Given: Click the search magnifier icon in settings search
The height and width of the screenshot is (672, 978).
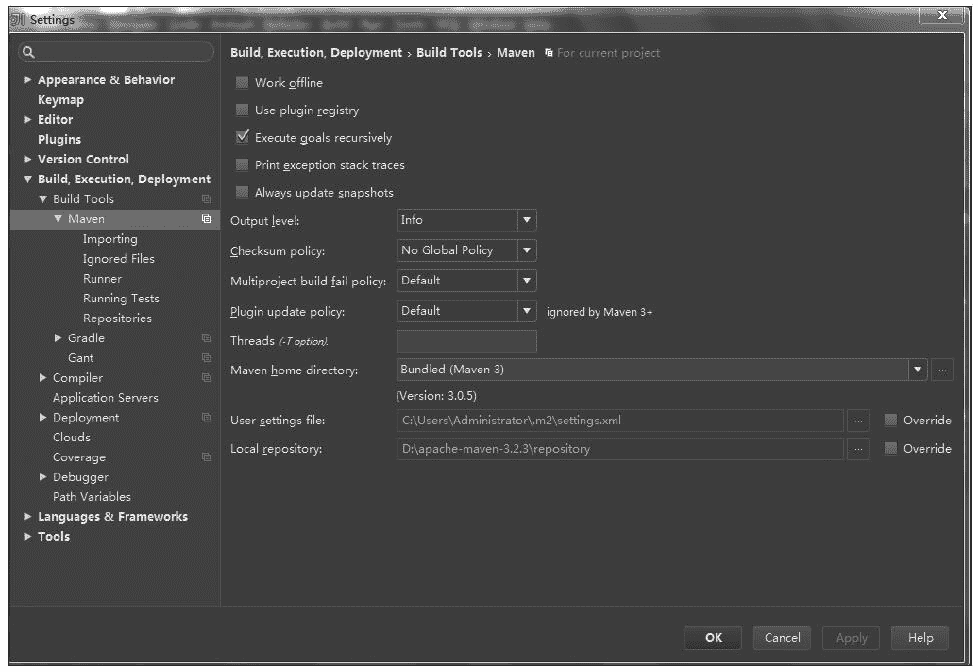Looking at the screenshot, I should (x=29, y=52).
